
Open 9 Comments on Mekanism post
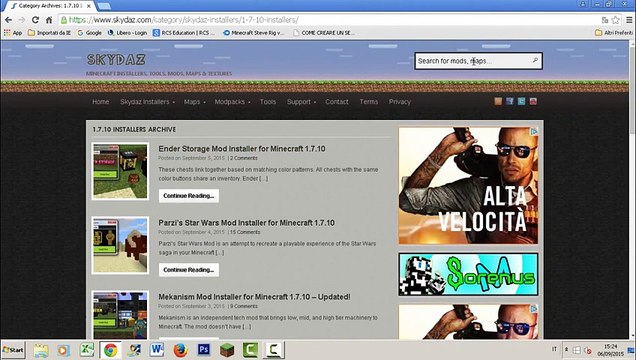[x=244, y=306]
